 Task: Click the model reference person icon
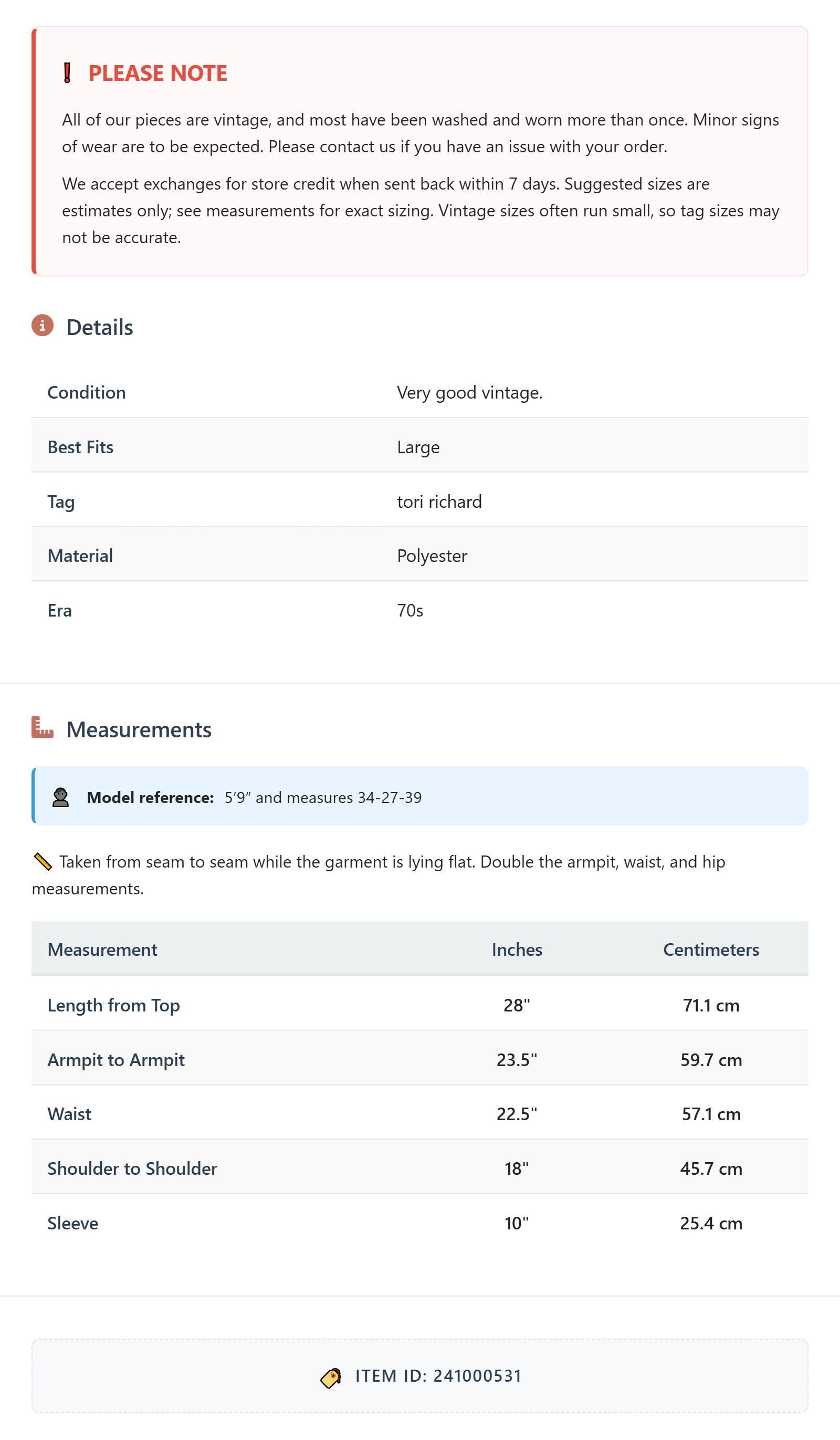60,797
